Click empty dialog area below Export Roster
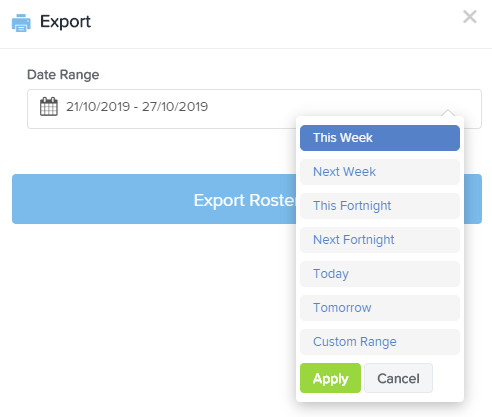Viewport: 492px width, 417px height. (x=147, y=317)
